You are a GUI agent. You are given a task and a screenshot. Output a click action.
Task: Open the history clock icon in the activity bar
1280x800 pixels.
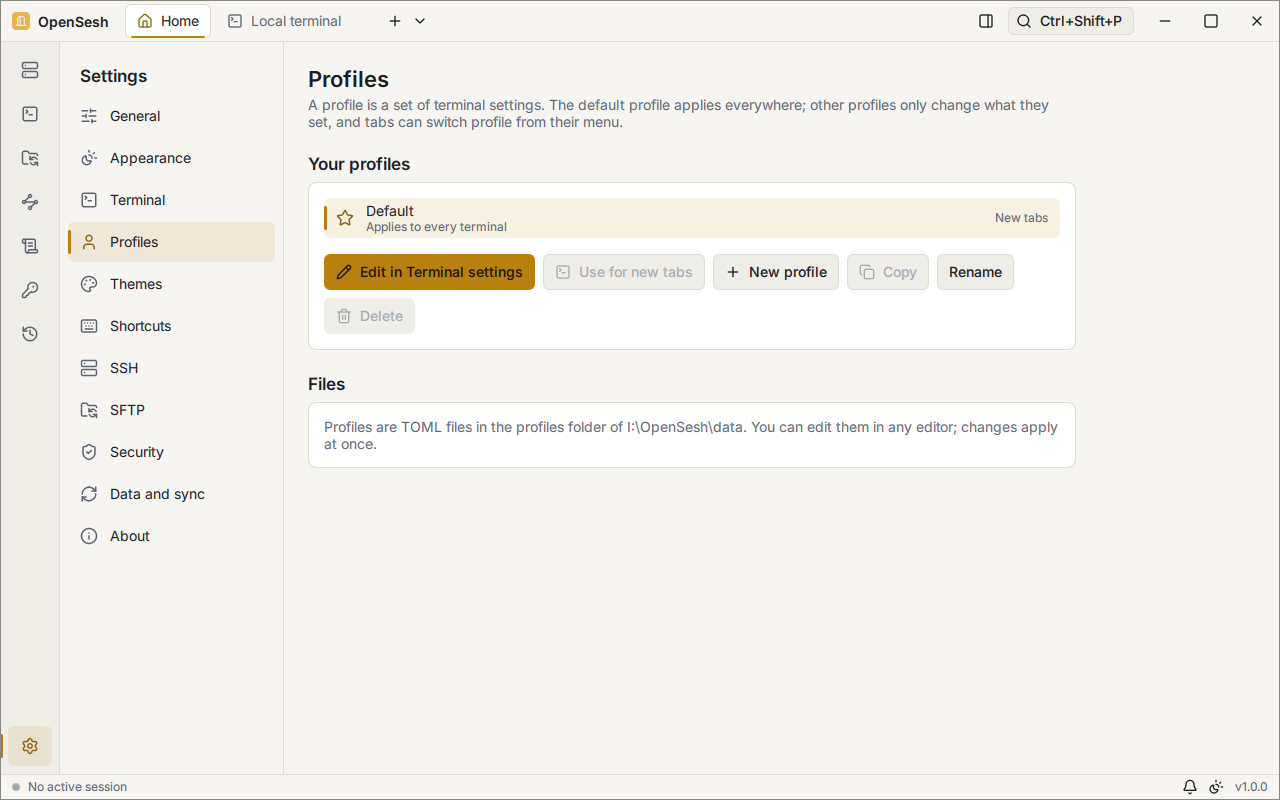[x=30, y=334]
